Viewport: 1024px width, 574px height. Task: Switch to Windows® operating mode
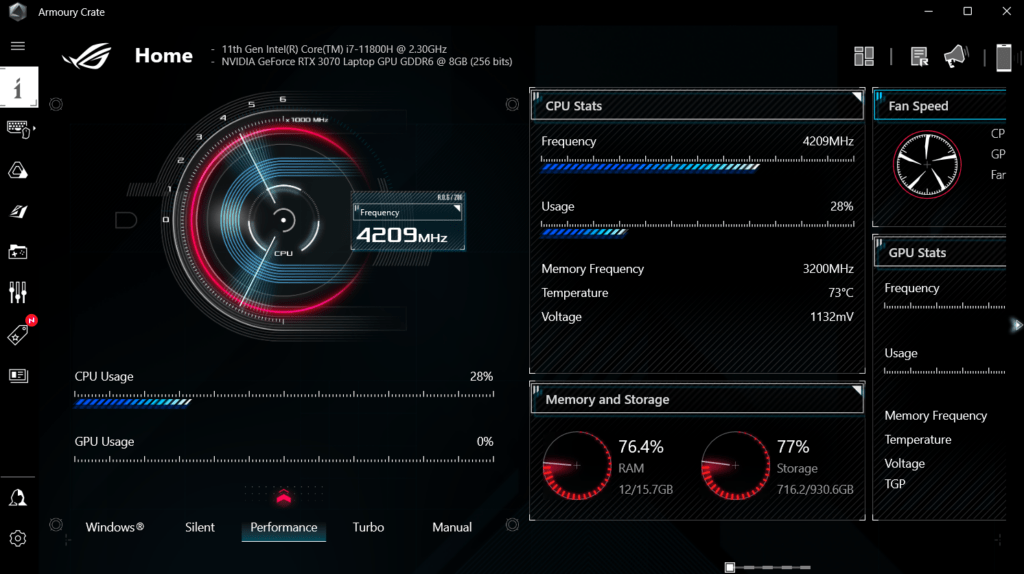pyautogui.click(x=115, y=527)
